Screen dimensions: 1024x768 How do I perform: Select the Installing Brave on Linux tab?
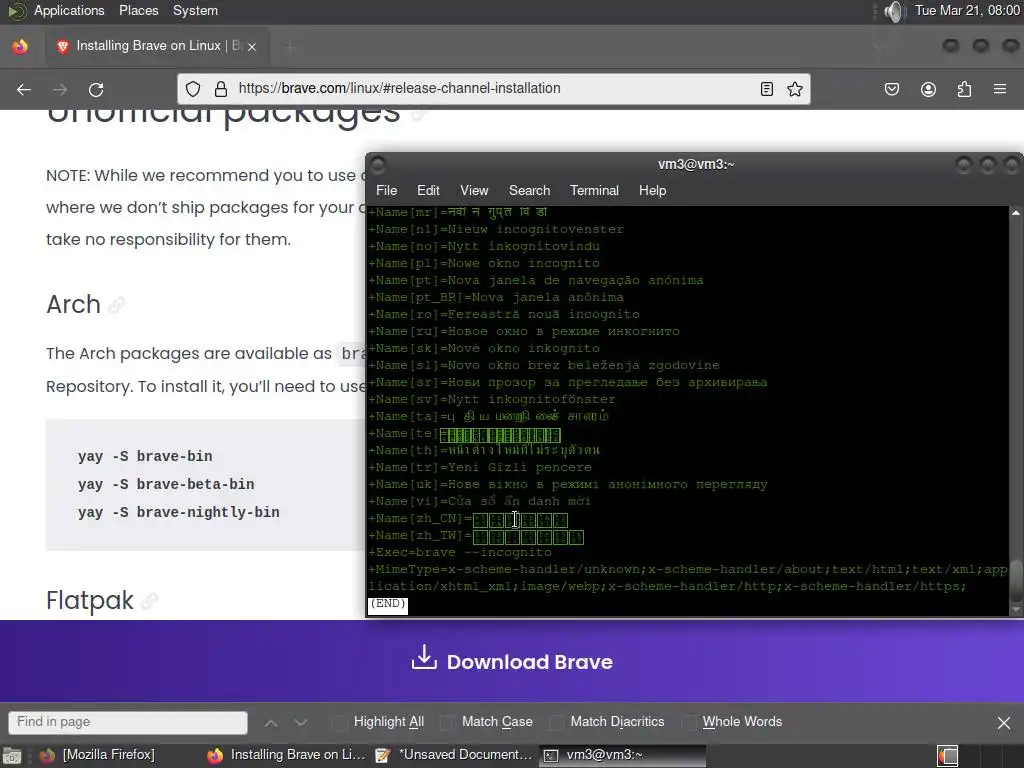click(157, 46)
